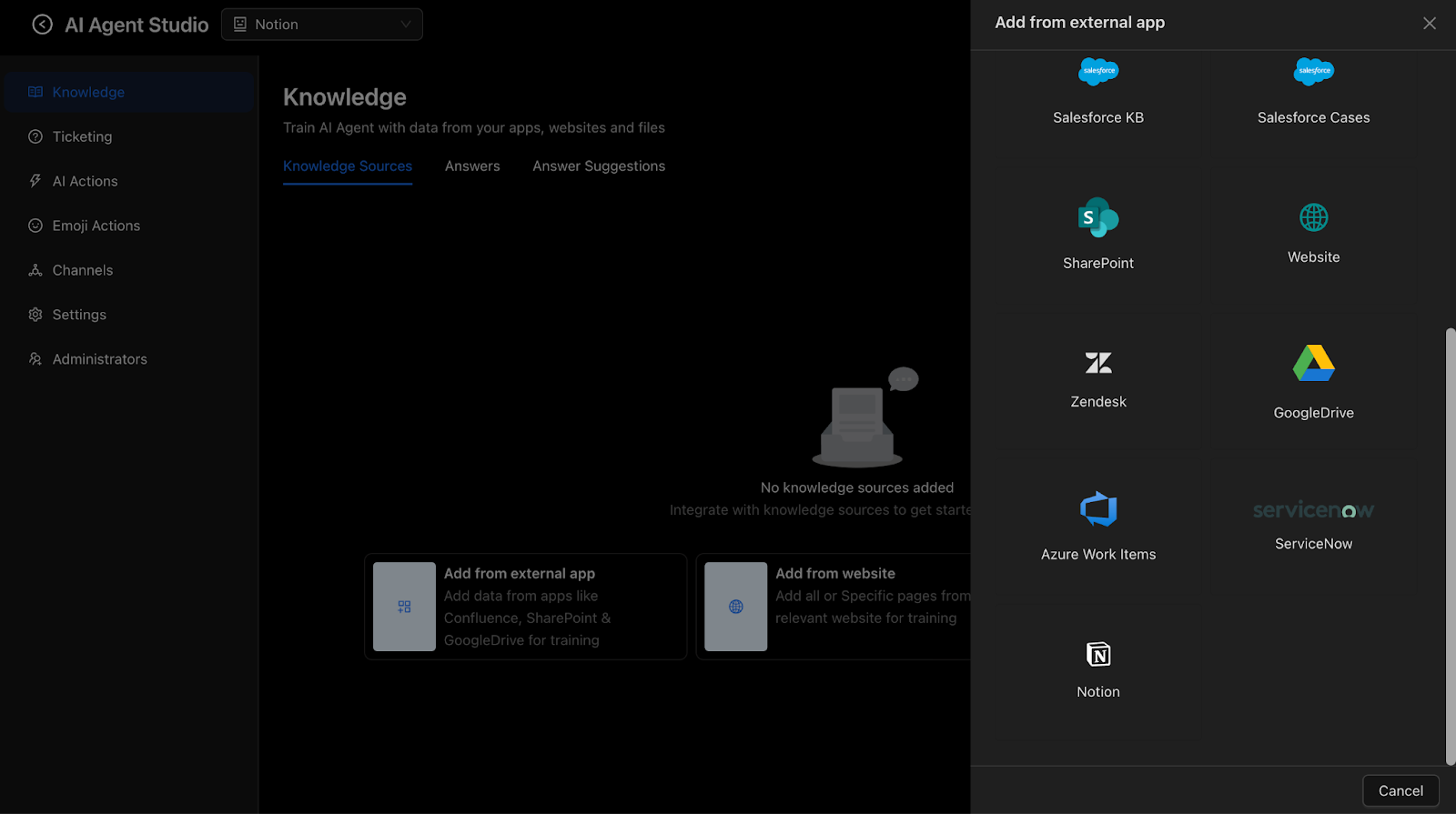Click the AI Actions lightning icon
1456x814 pixels.
click(35, 181)
